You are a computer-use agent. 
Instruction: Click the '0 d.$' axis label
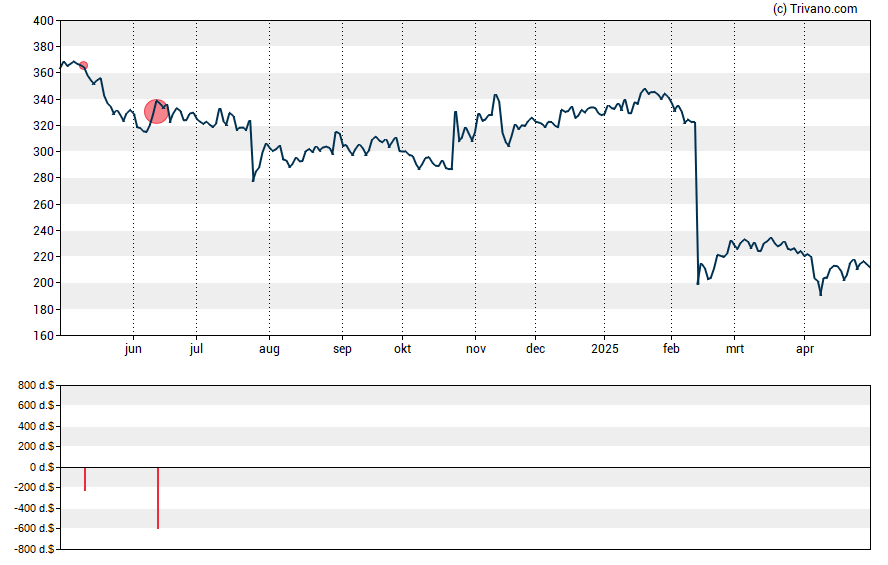[x=42, y=467]
